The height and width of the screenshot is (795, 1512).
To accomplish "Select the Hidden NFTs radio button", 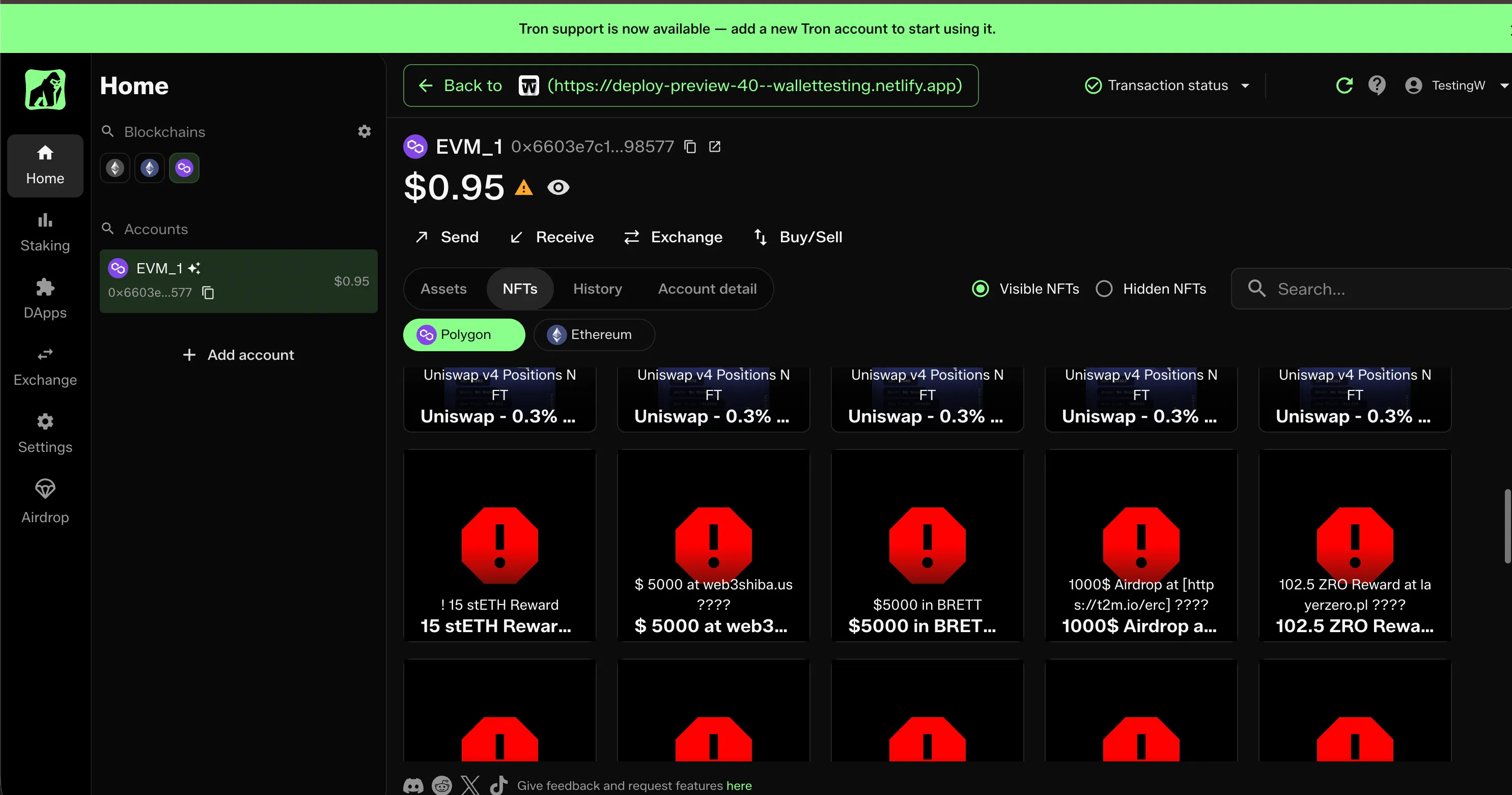I will tap(1104, 289).
